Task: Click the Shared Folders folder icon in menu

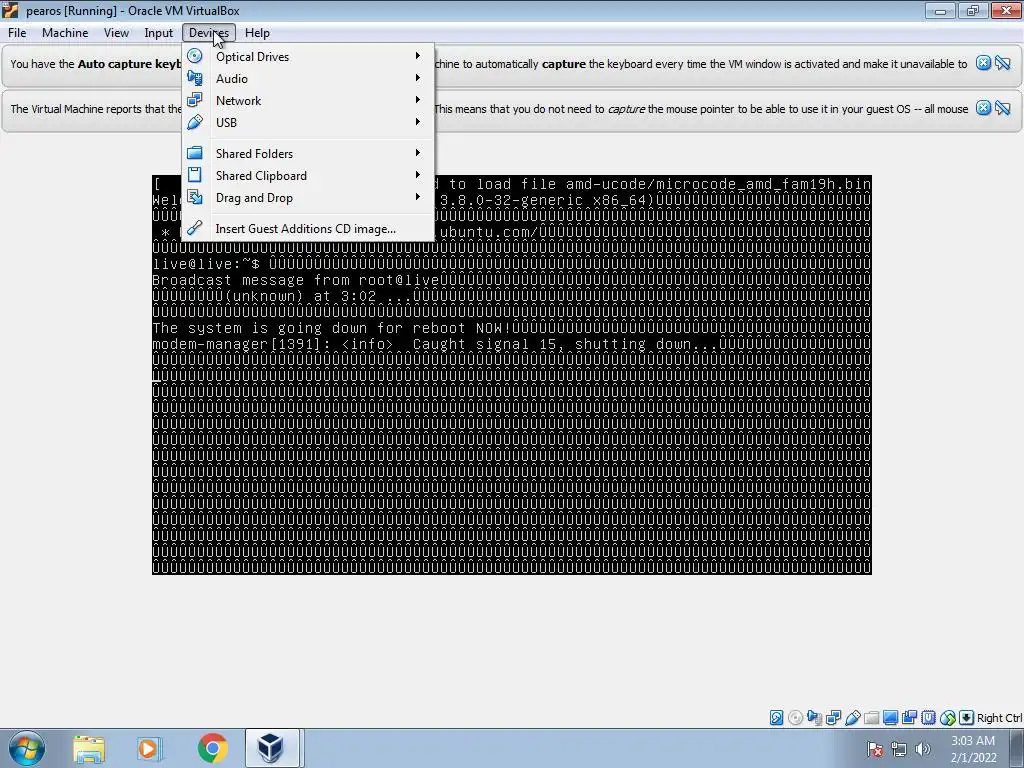Action: (195, 153)
